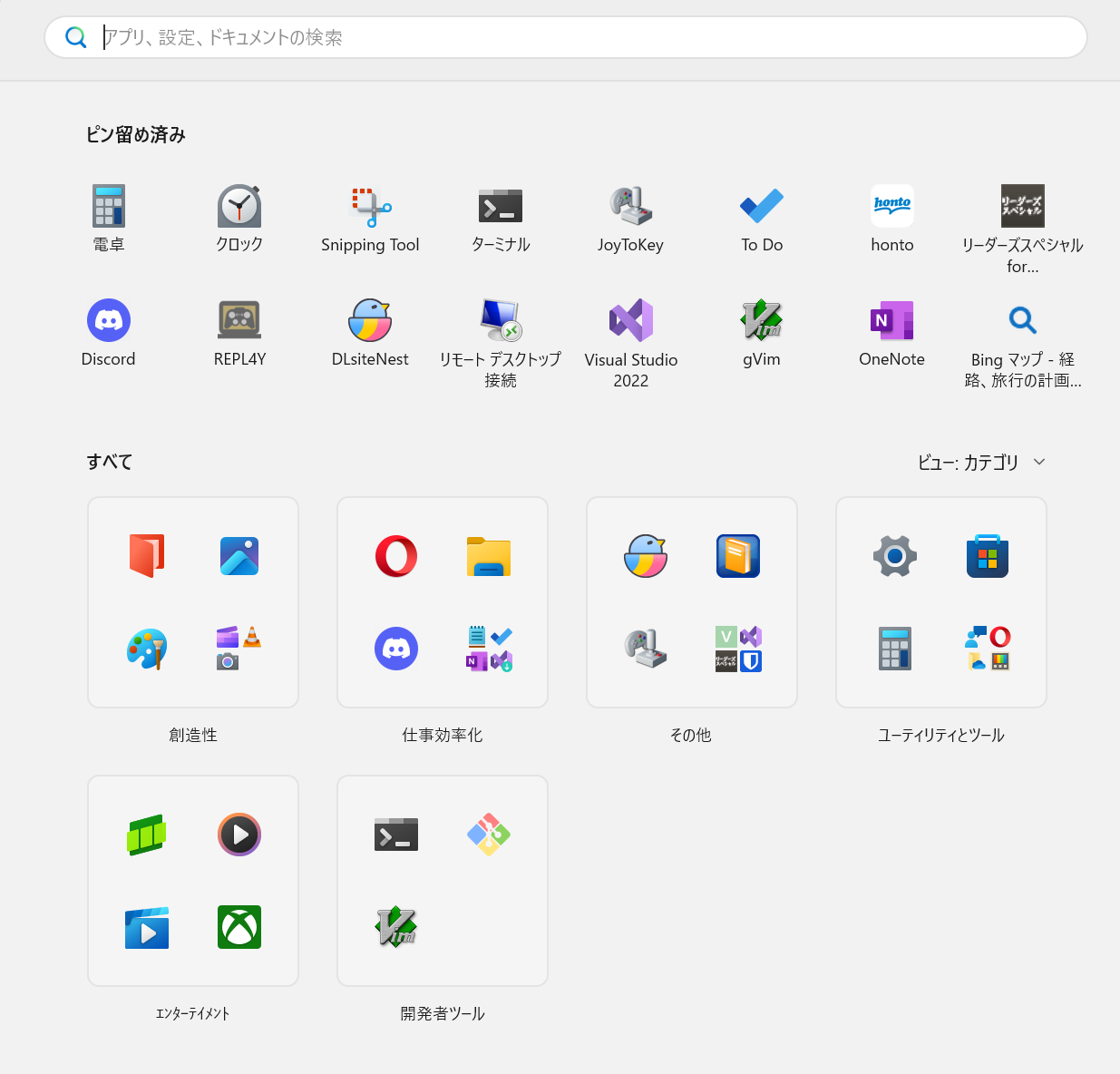Launch the pinned Discord app
Screen dimensions: 1120x1074
click(x=109, y=333)
